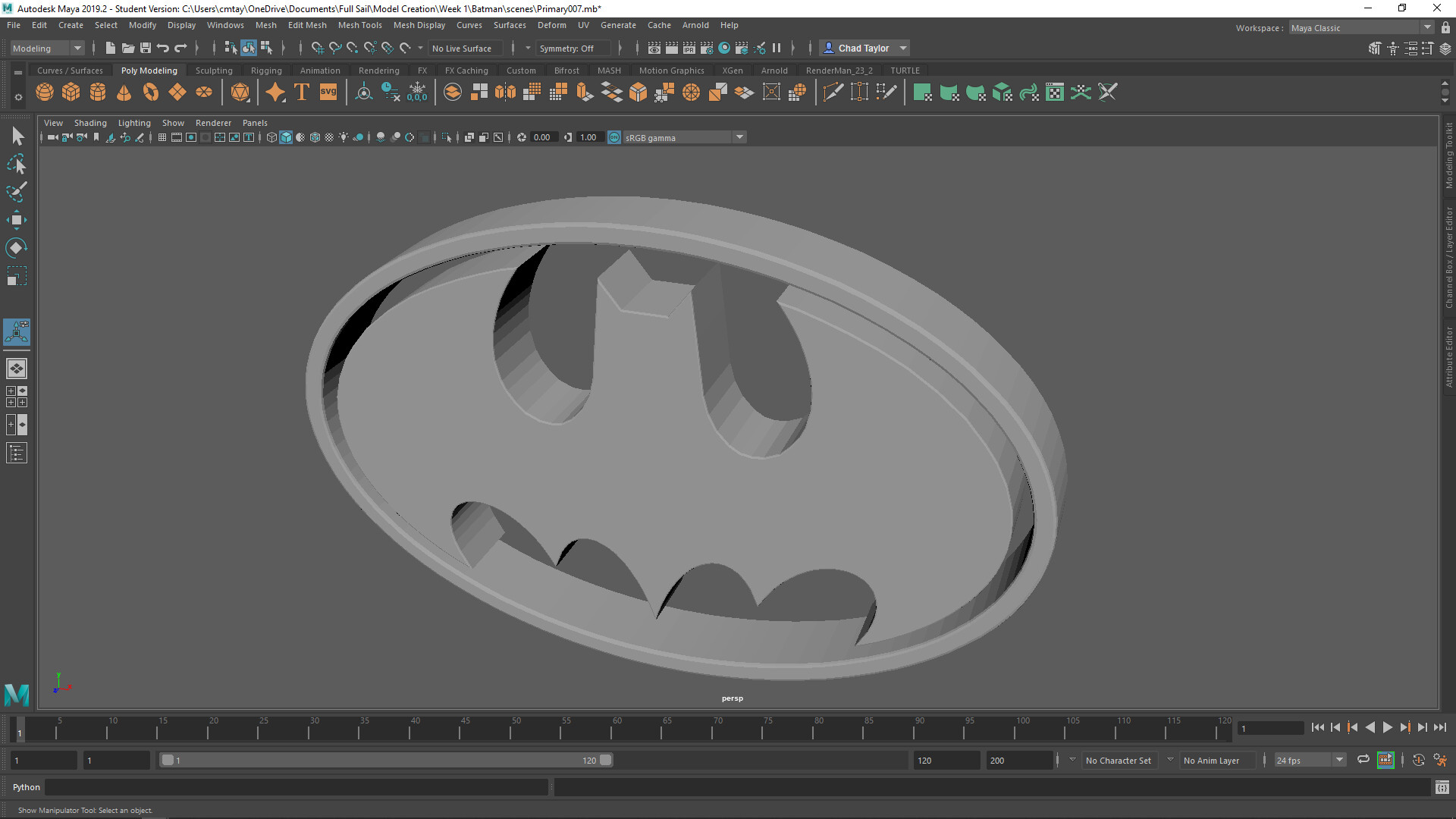Image resolution: width=1456 pixels, height=819 pixels.
Task: Open the No Live Surface dropdown
Action: click(466, 48)
